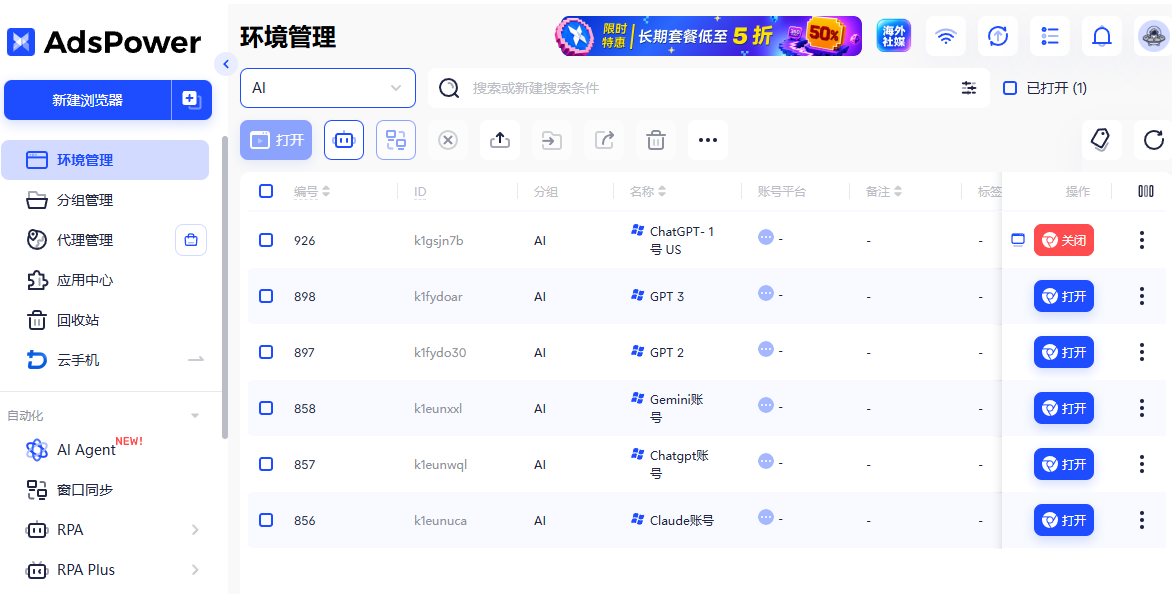
Task: Open the more options ellipsis toolbar button
Action: 708,140
